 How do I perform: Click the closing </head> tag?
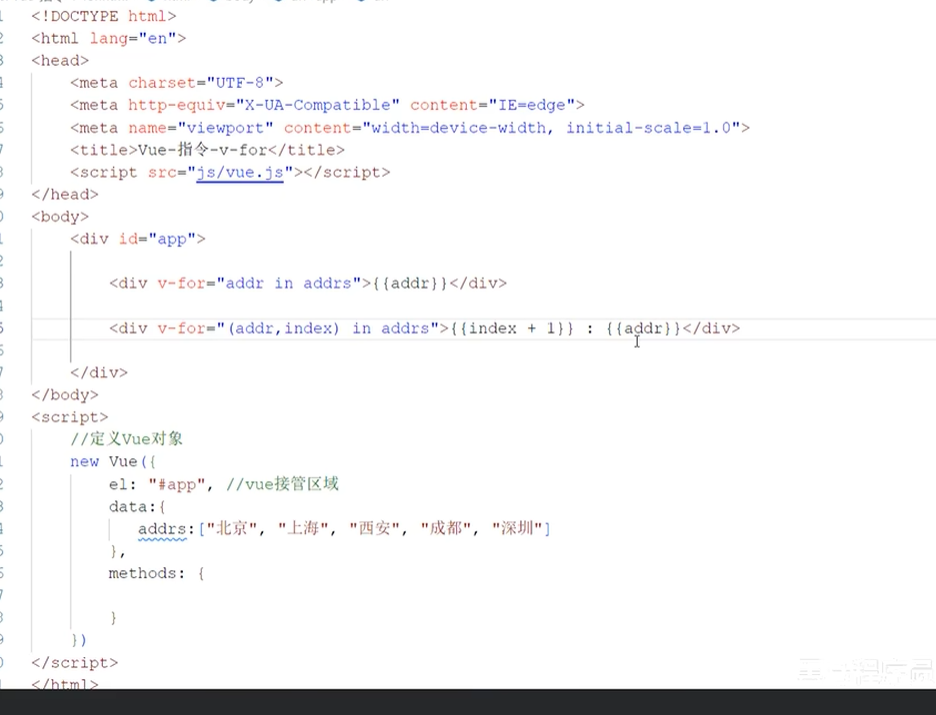[65, 195]
